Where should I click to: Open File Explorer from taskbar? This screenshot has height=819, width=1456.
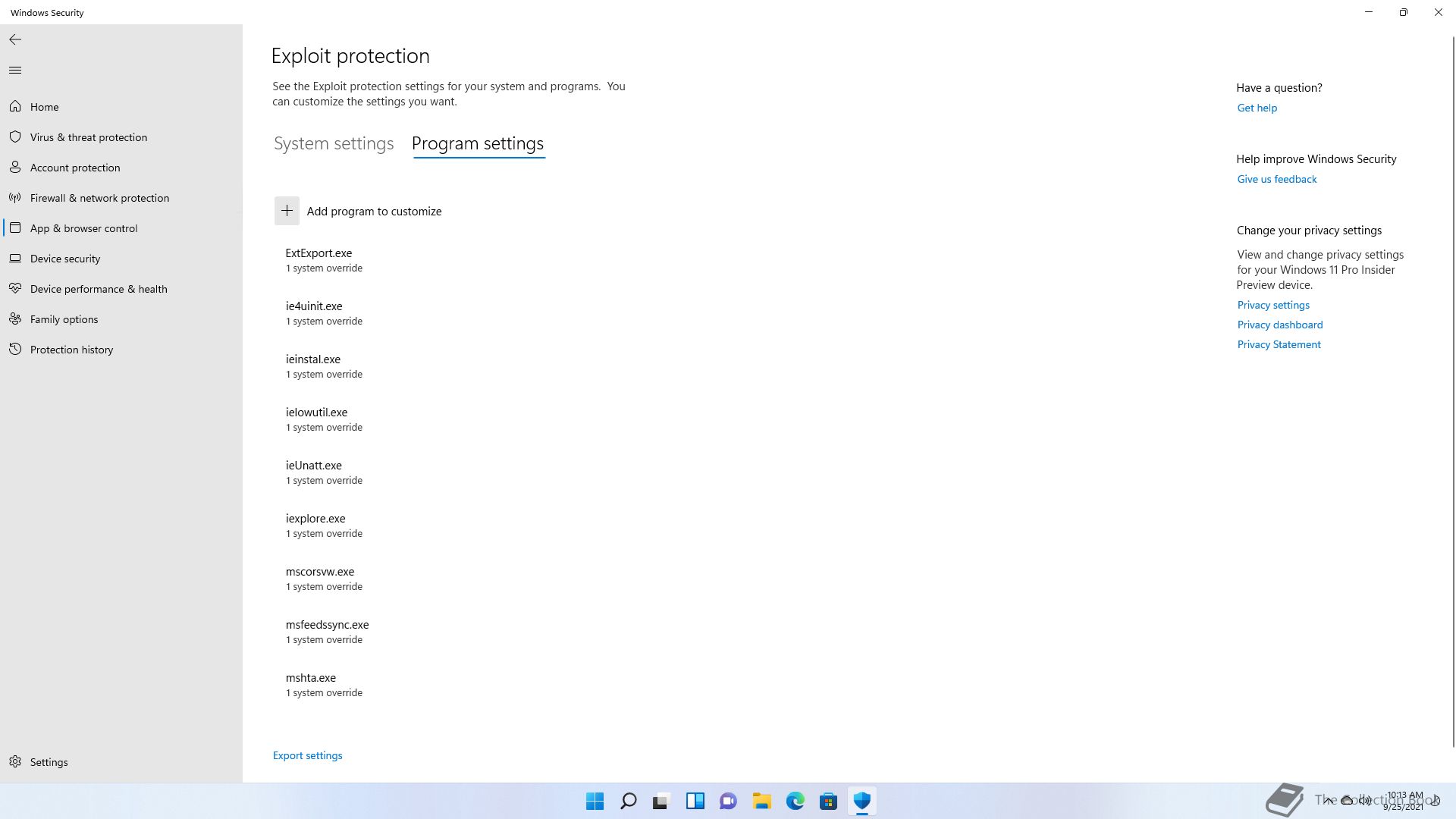761,801
